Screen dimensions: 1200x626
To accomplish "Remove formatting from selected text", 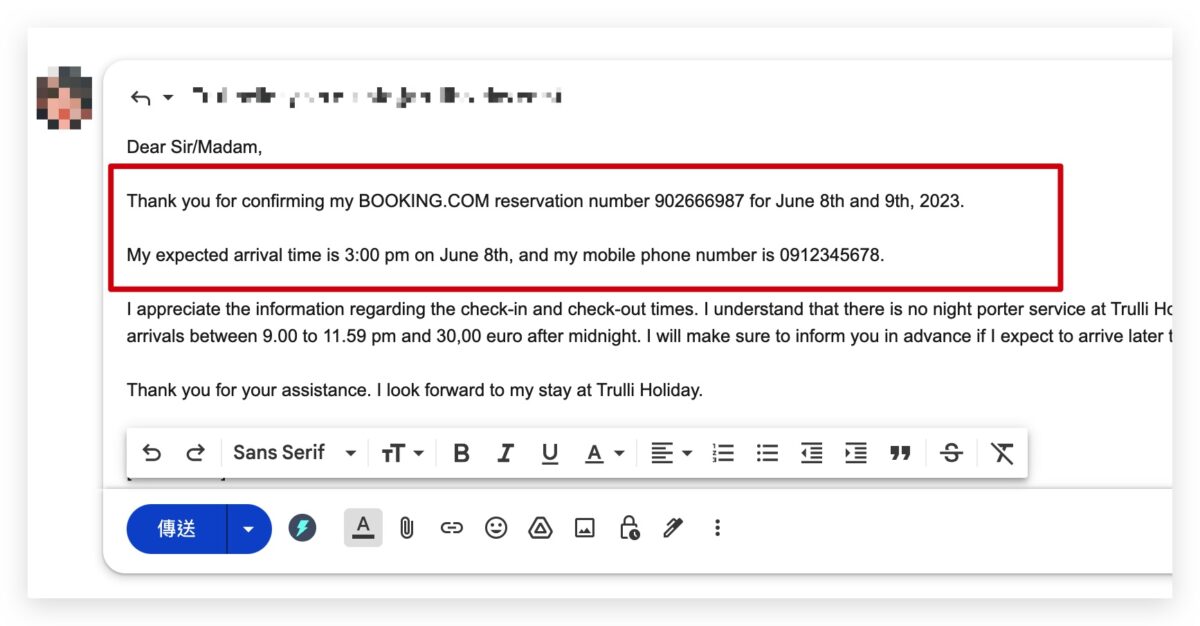I will click(x=1002, y=453).
